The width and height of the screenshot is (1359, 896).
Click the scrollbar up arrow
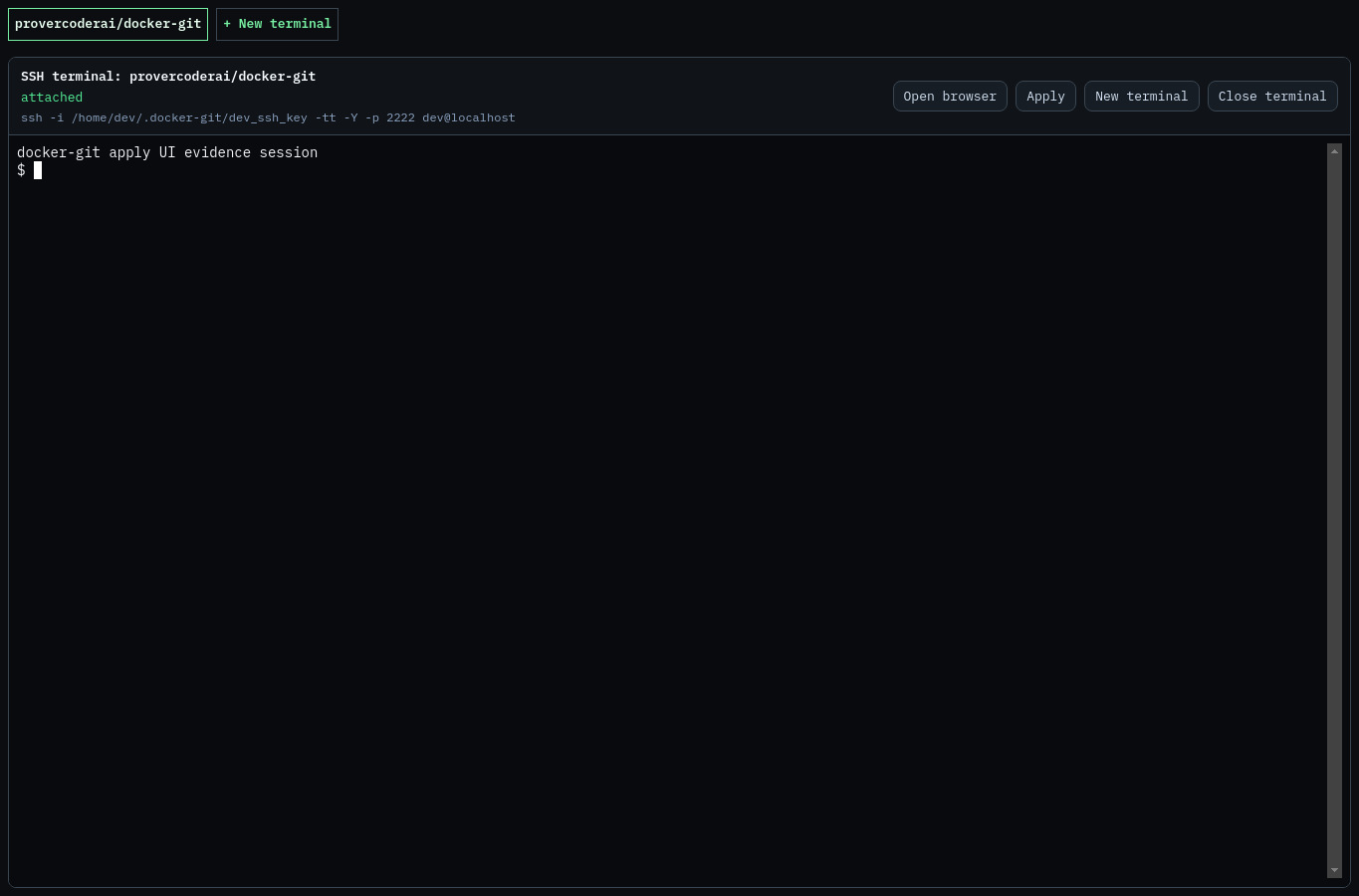[x=1334, y=151]
